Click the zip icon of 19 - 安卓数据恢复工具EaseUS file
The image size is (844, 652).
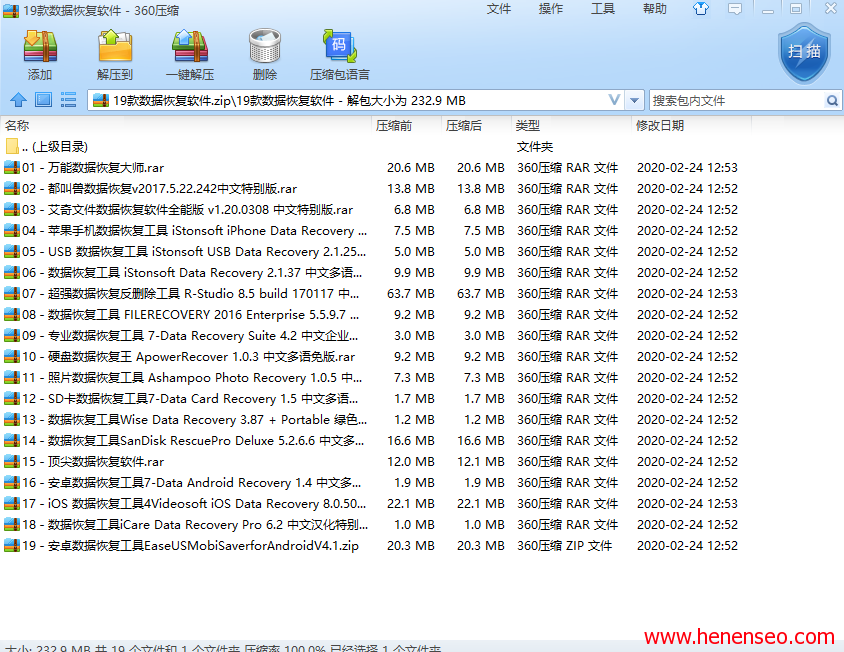(12, 545)
